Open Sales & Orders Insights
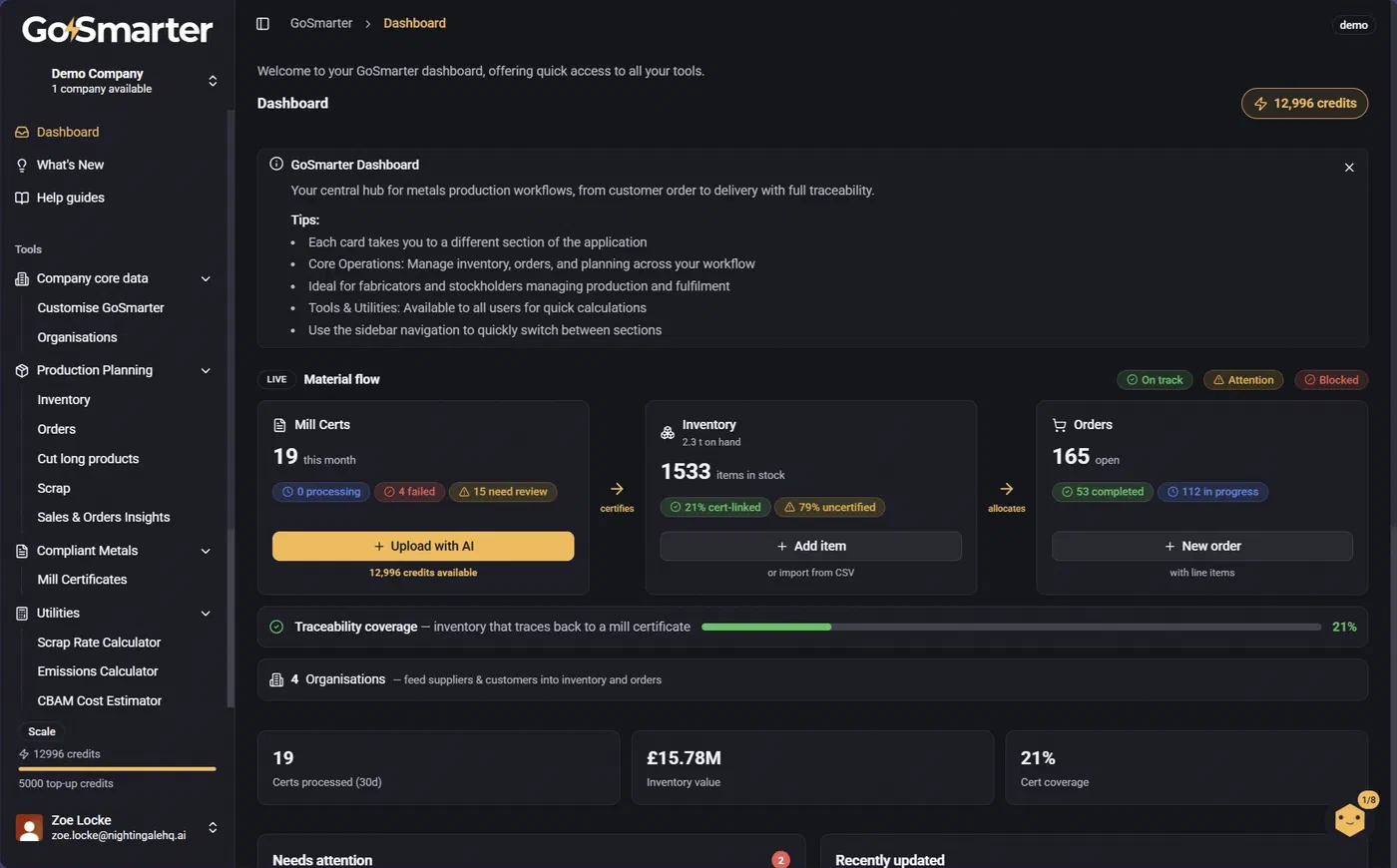This screenshot has height=868, width=1397. click(104, 517)
